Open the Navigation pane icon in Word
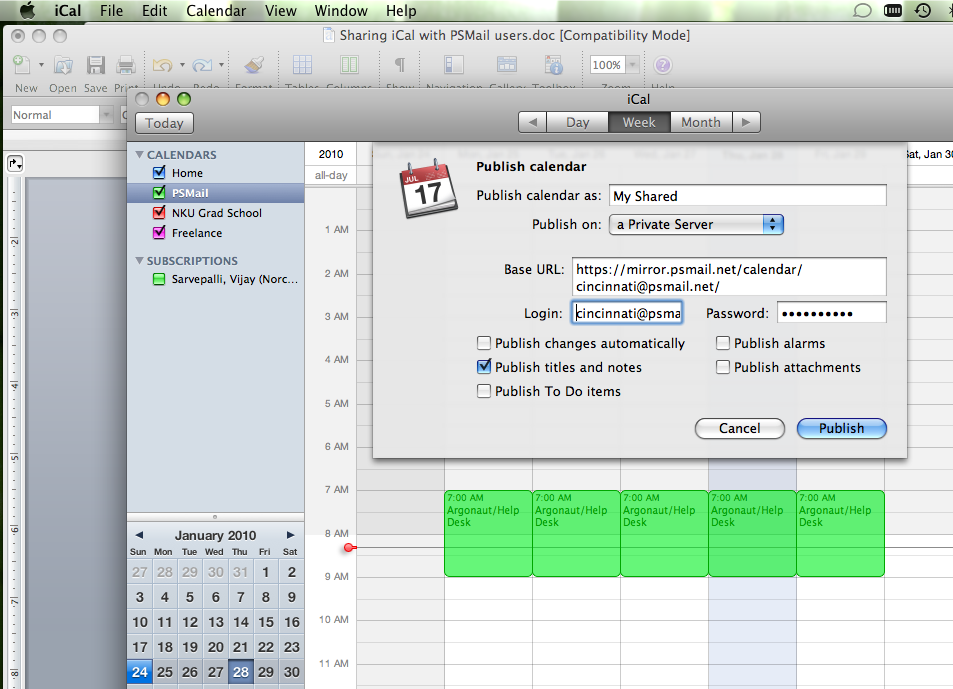953x689 pixels. 454,64
